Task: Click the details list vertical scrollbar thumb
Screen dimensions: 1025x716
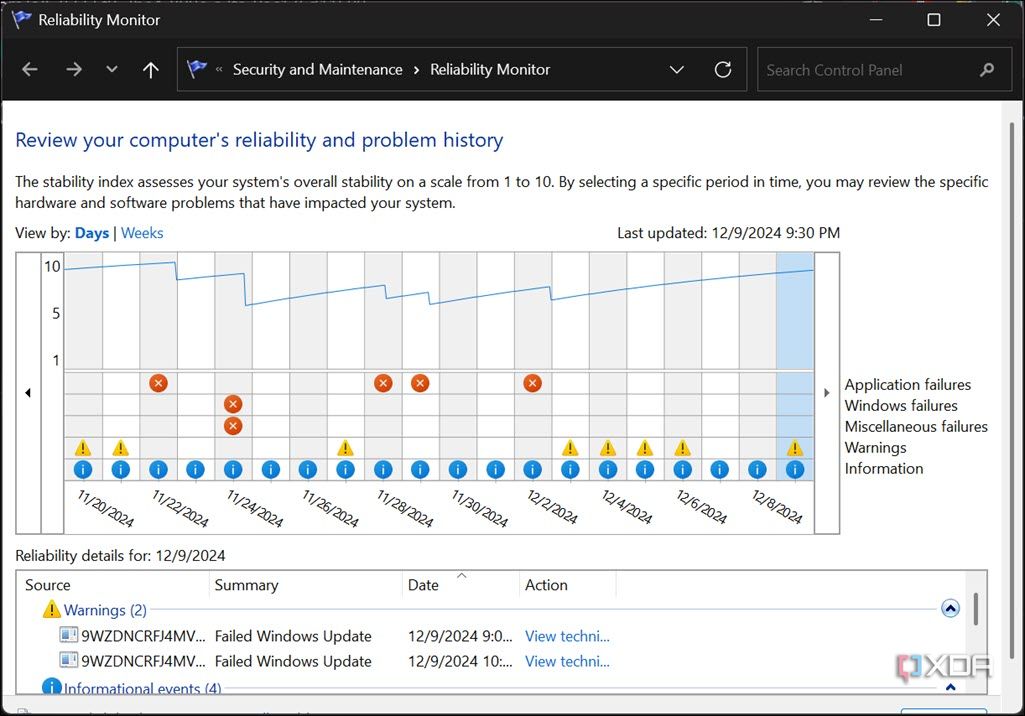Action: pos(975,609)
